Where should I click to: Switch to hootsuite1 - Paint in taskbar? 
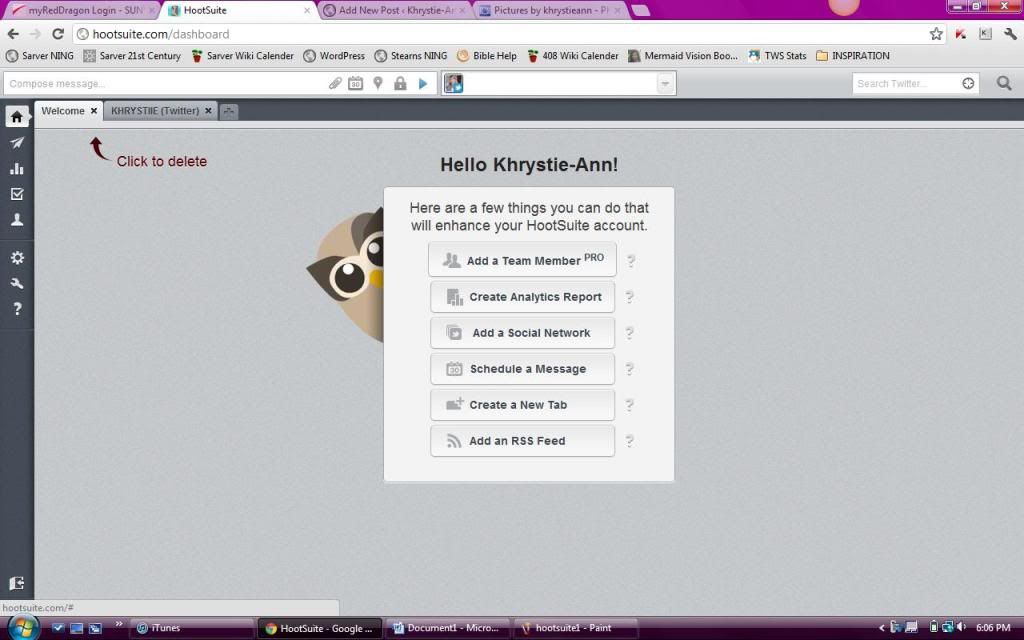coord(575,628)
